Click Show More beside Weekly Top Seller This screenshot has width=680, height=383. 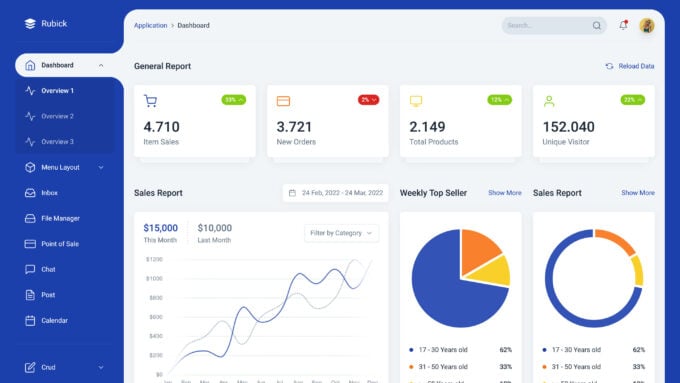505,193
